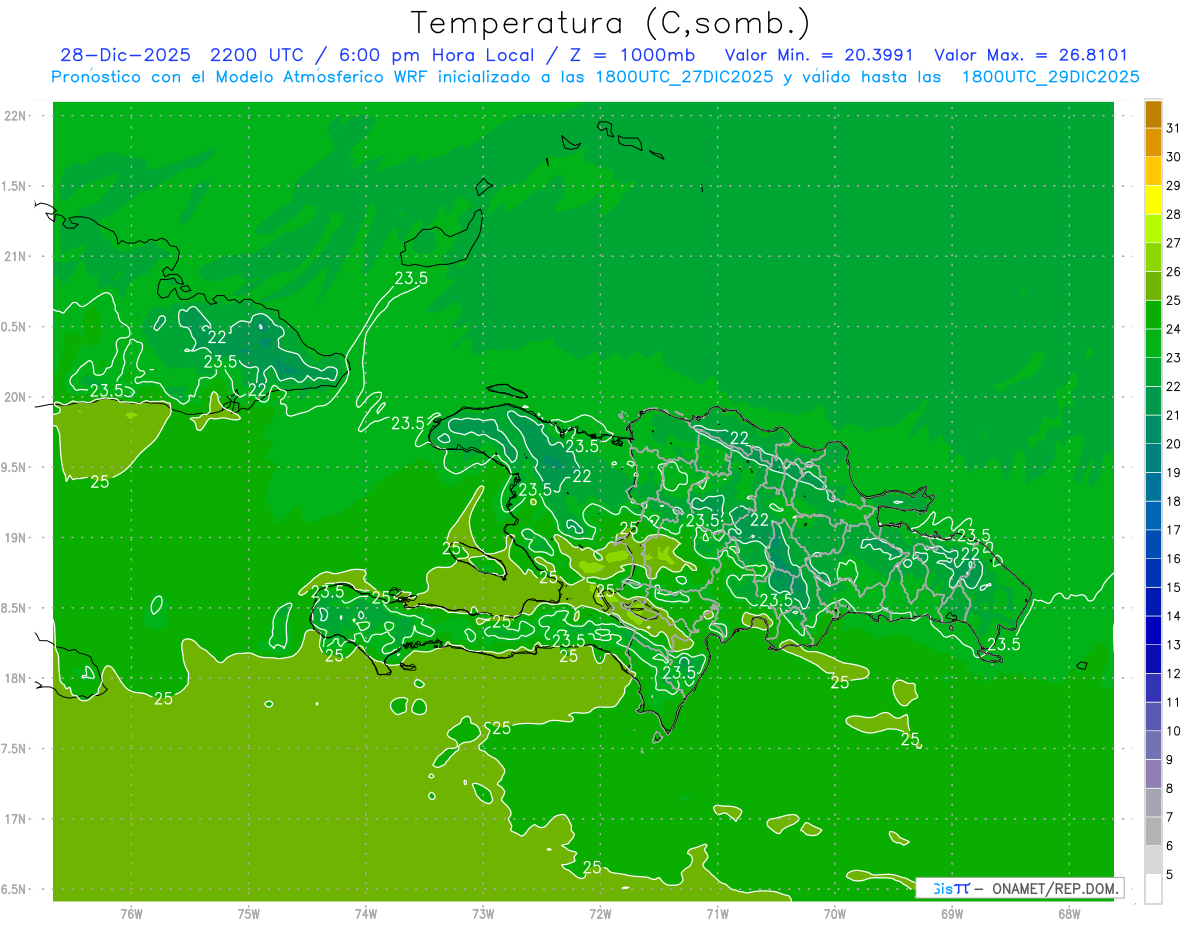The image size is (1200, 927).
Task: Click the orange swatch between legend 30 and 31
Action: click(x=1153, y=143)
